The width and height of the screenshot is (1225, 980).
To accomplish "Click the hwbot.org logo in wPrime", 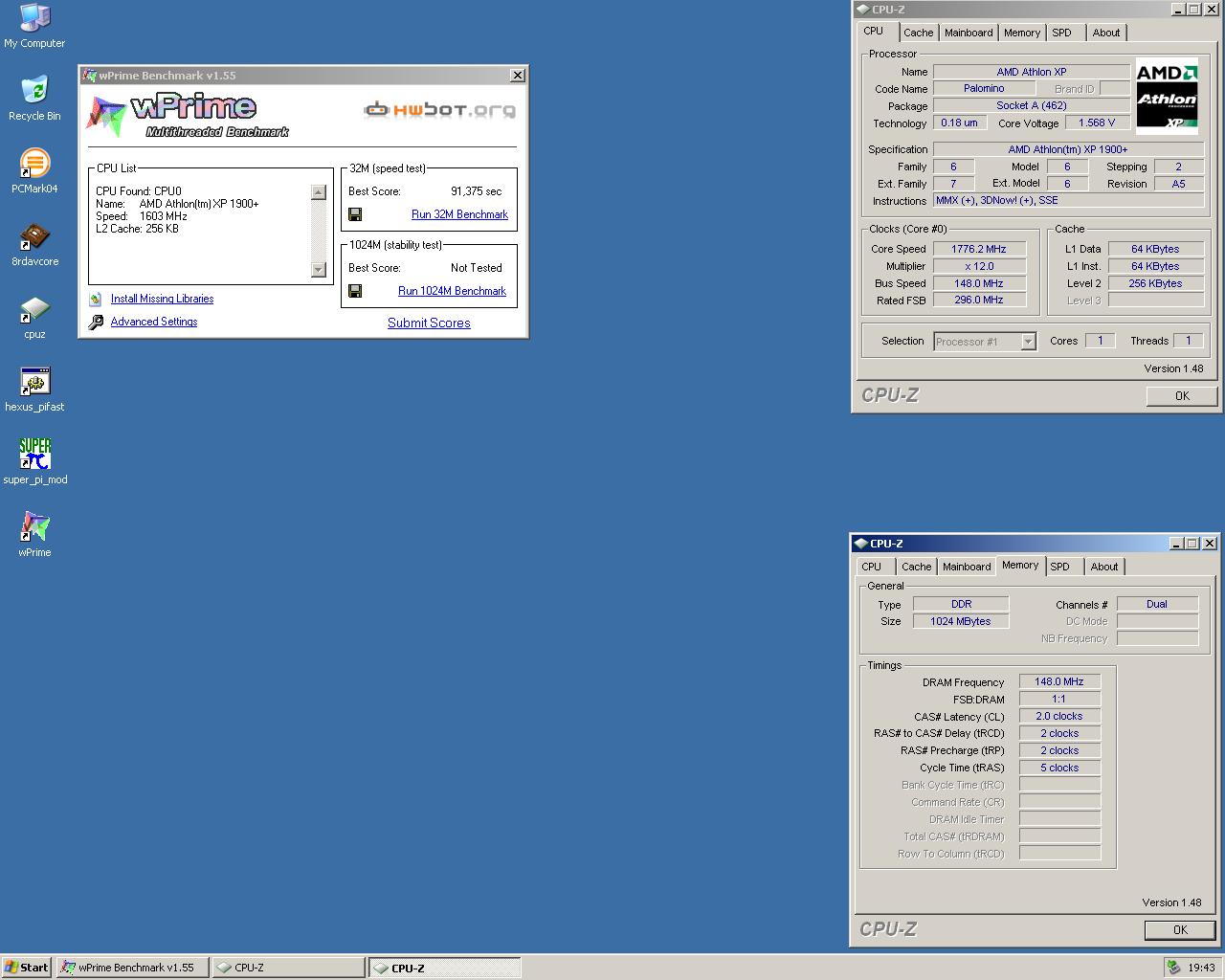I will [439, 109].
